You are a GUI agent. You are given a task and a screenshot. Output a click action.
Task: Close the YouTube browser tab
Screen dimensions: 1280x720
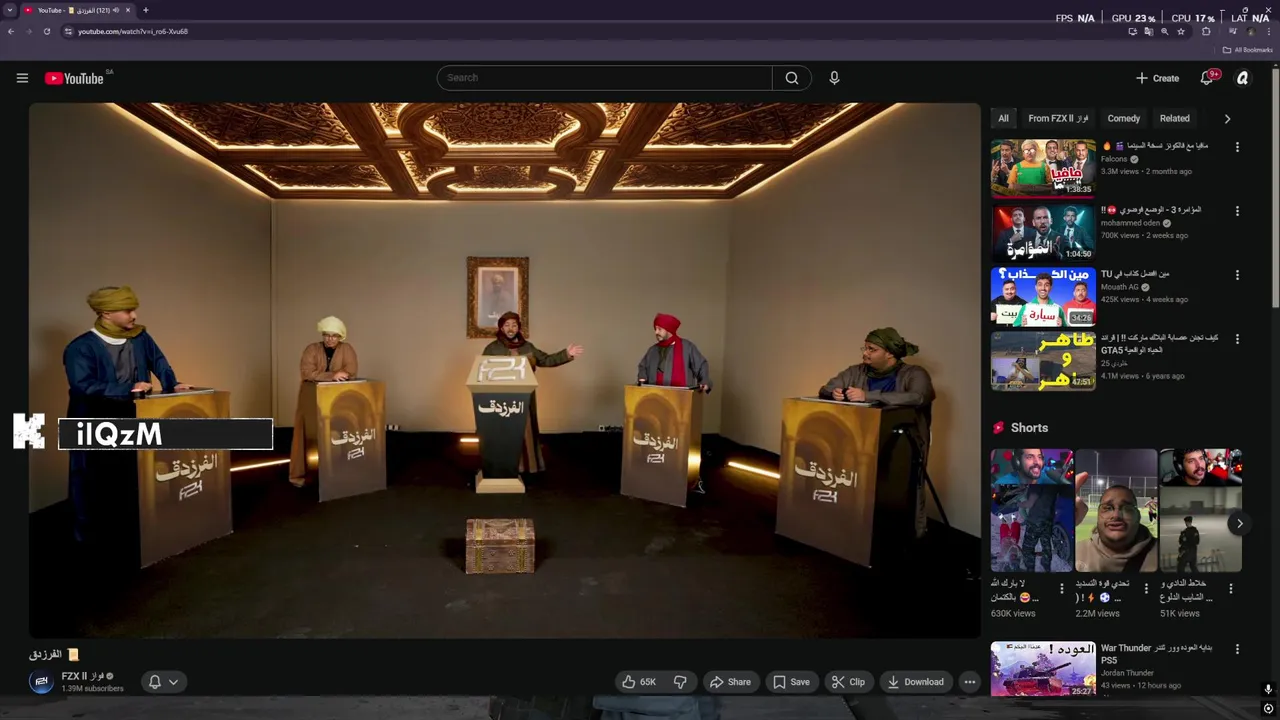127,10
